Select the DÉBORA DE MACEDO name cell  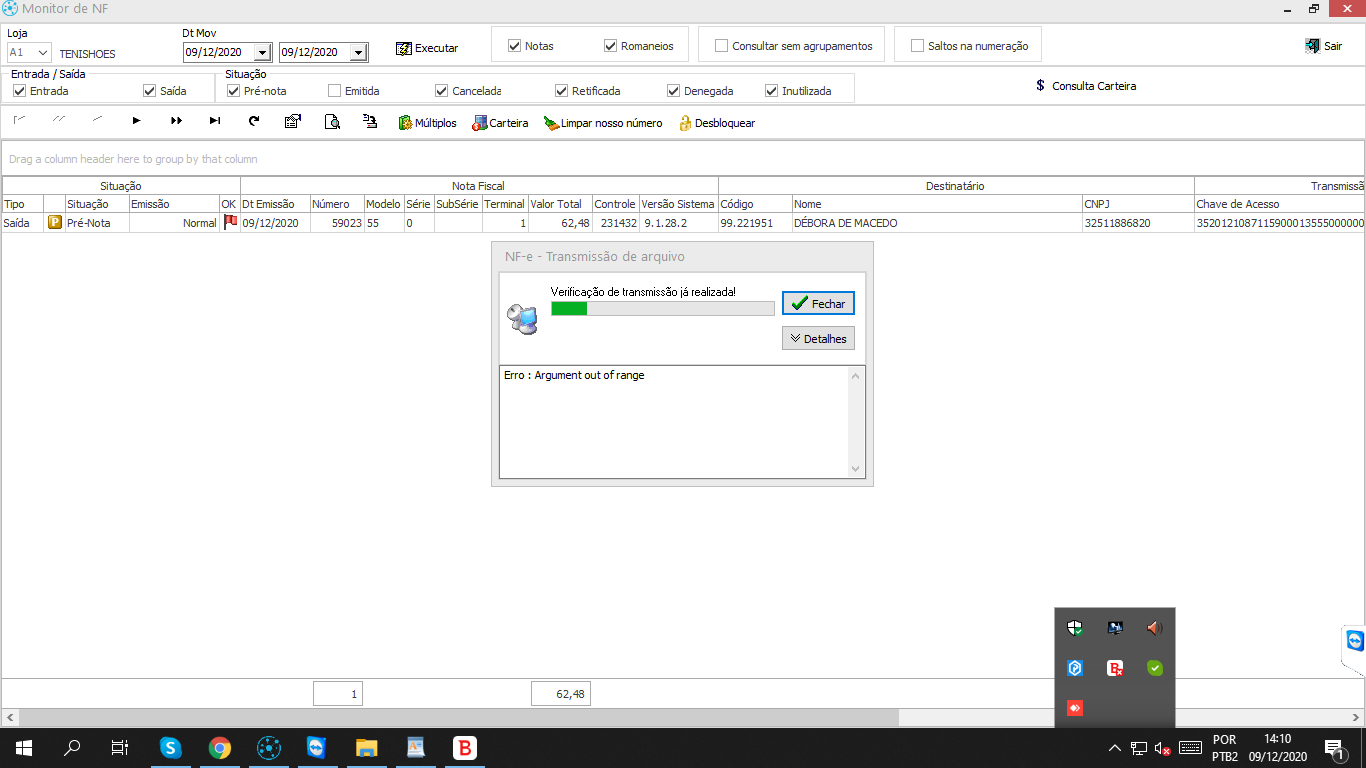pos(937,223)
